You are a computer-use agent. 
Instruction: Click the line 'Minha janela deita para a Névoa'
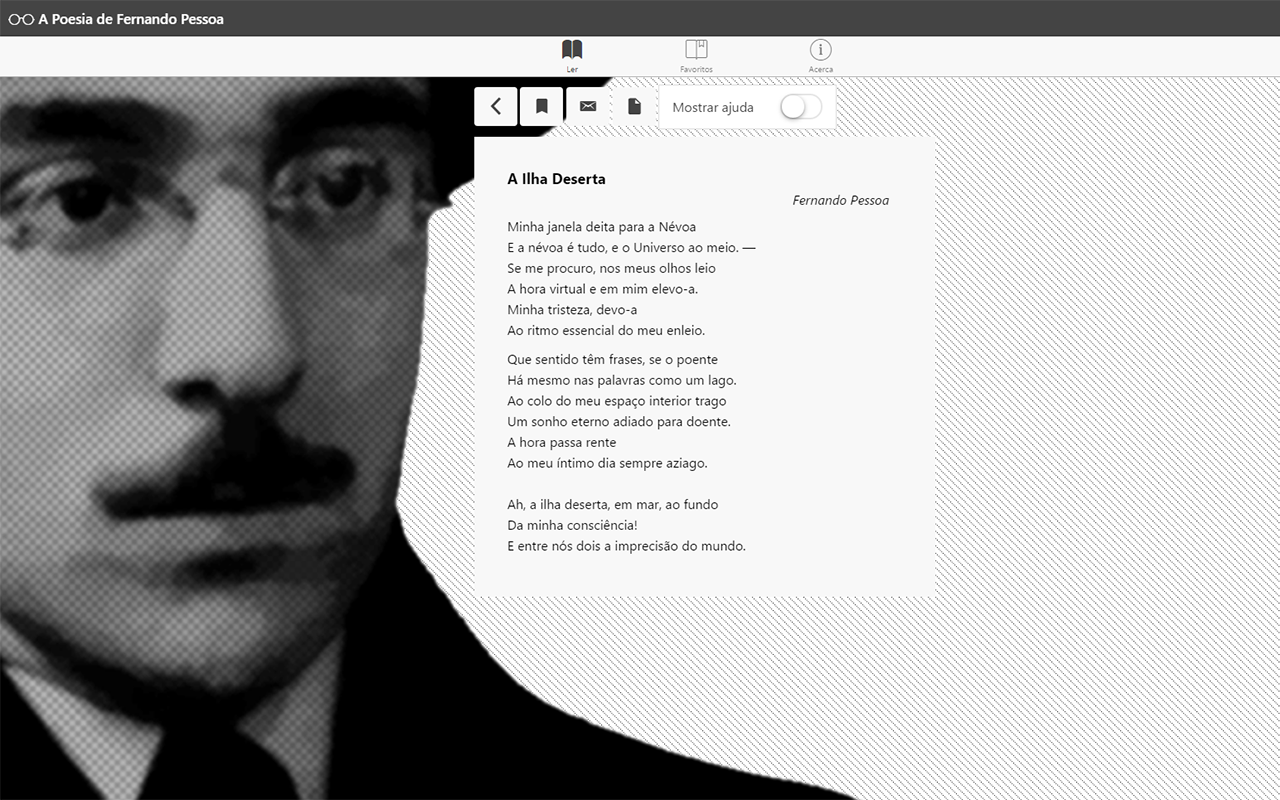coord(601,227)
